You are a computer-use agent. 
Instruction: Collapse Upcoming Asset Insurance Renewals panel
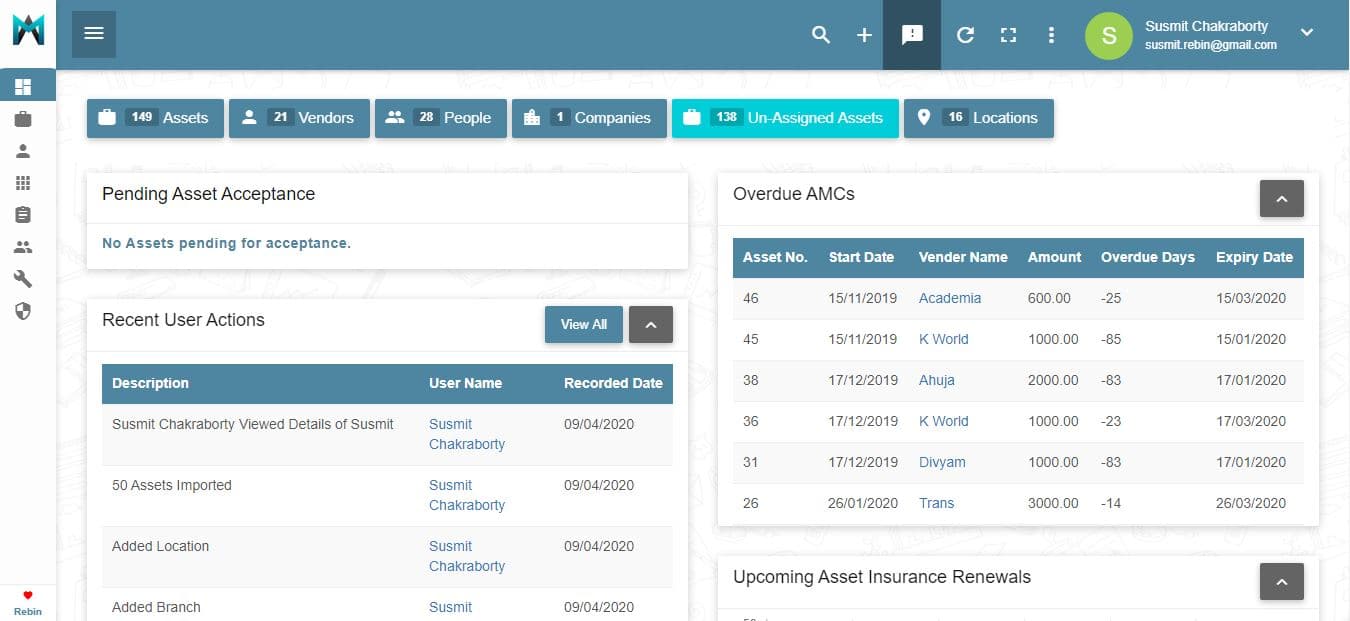pos(1281,581)
